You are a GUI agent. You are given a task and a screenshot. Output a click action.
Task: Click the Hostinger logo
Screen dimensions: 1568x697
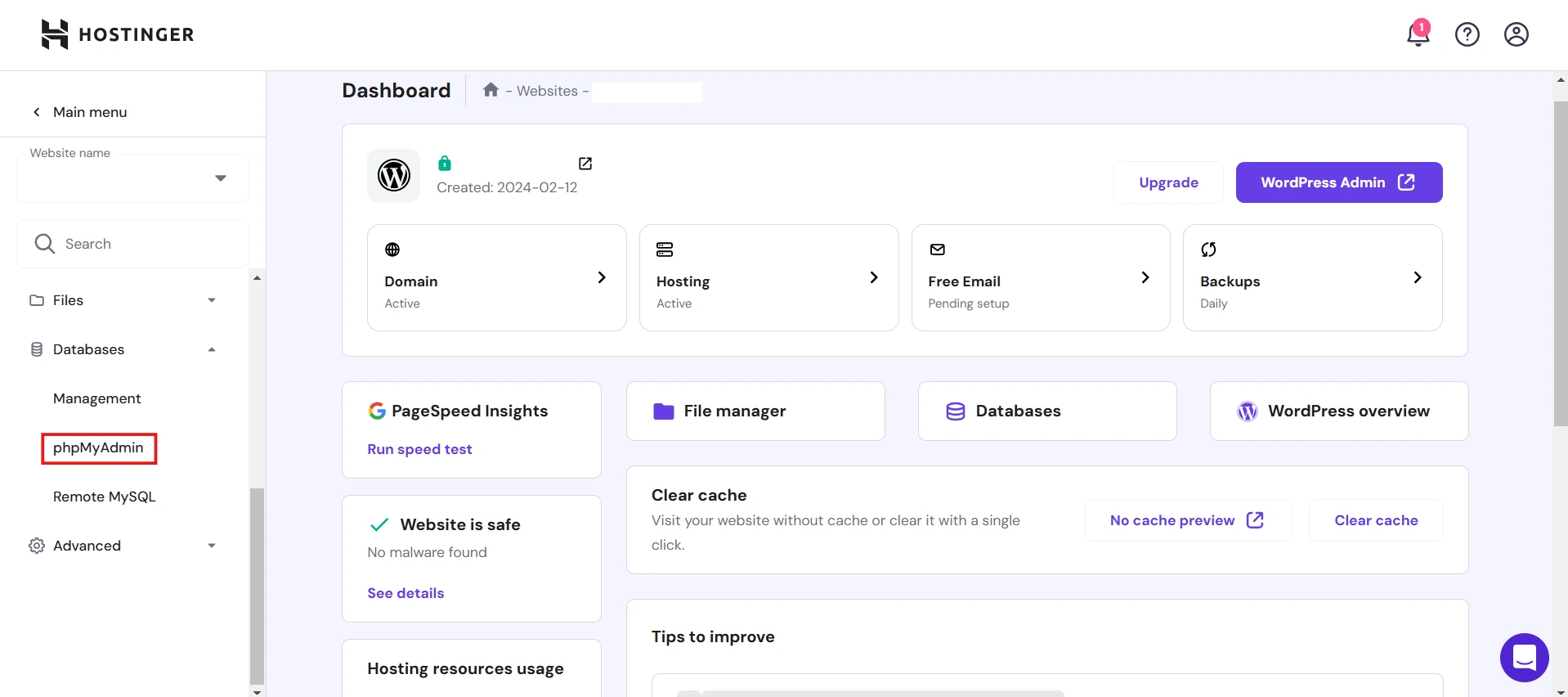(x=118, y=34)
